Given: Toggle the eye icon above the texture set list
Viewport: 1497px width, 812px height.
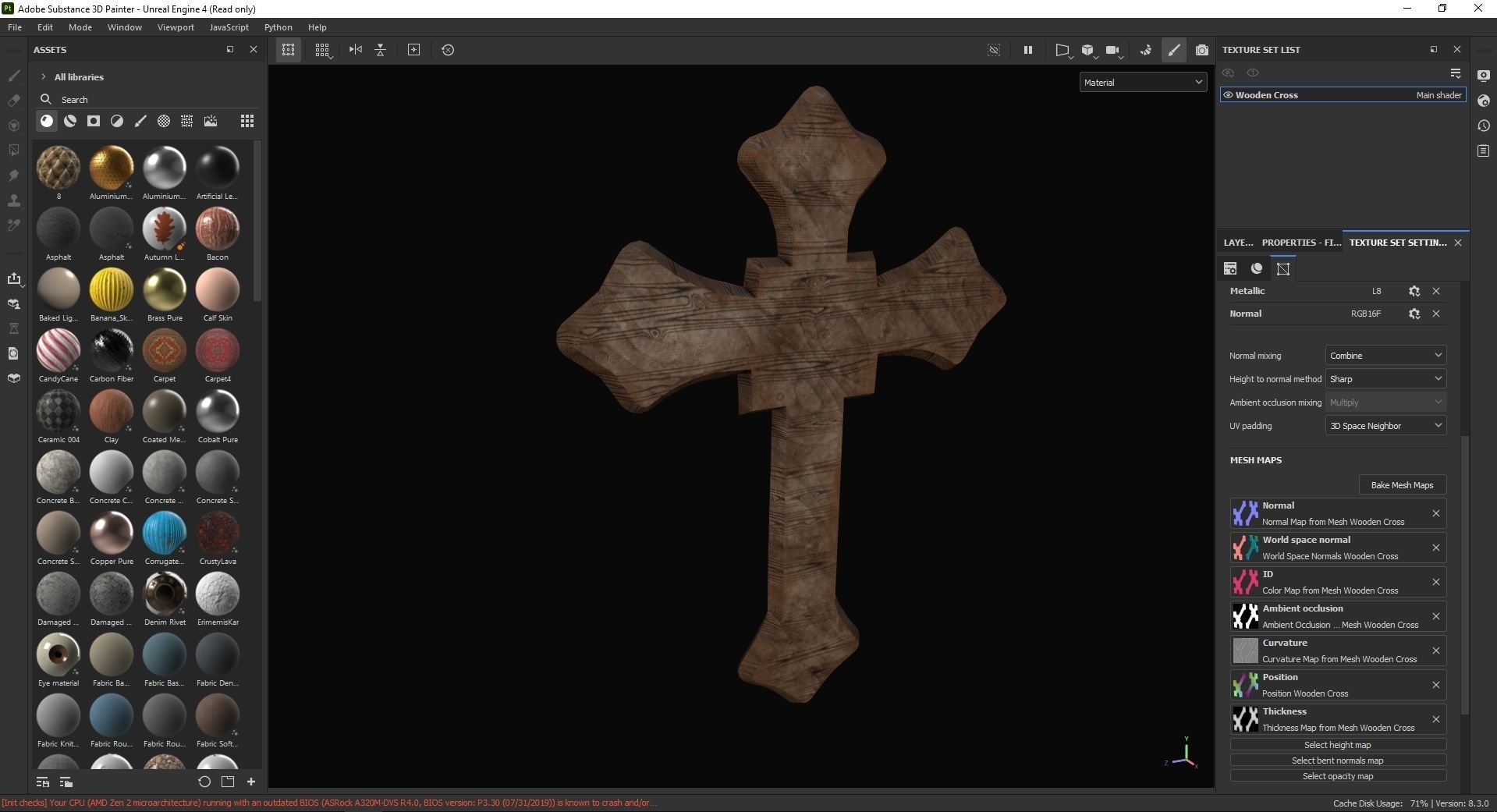Looking at the screenshot, I should click(1228, 73).
